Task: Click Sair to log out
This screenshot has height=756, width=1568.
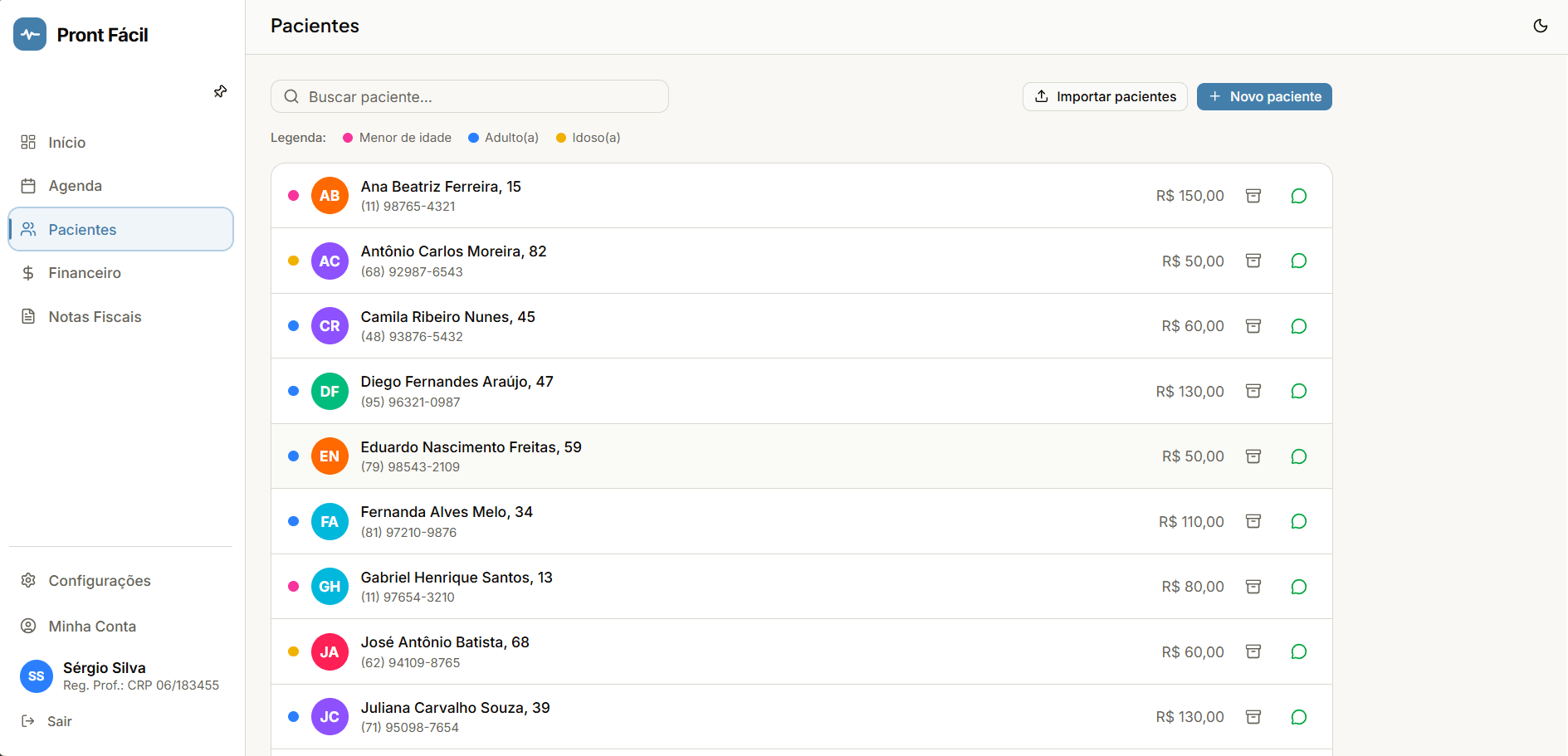Action: 46,721
